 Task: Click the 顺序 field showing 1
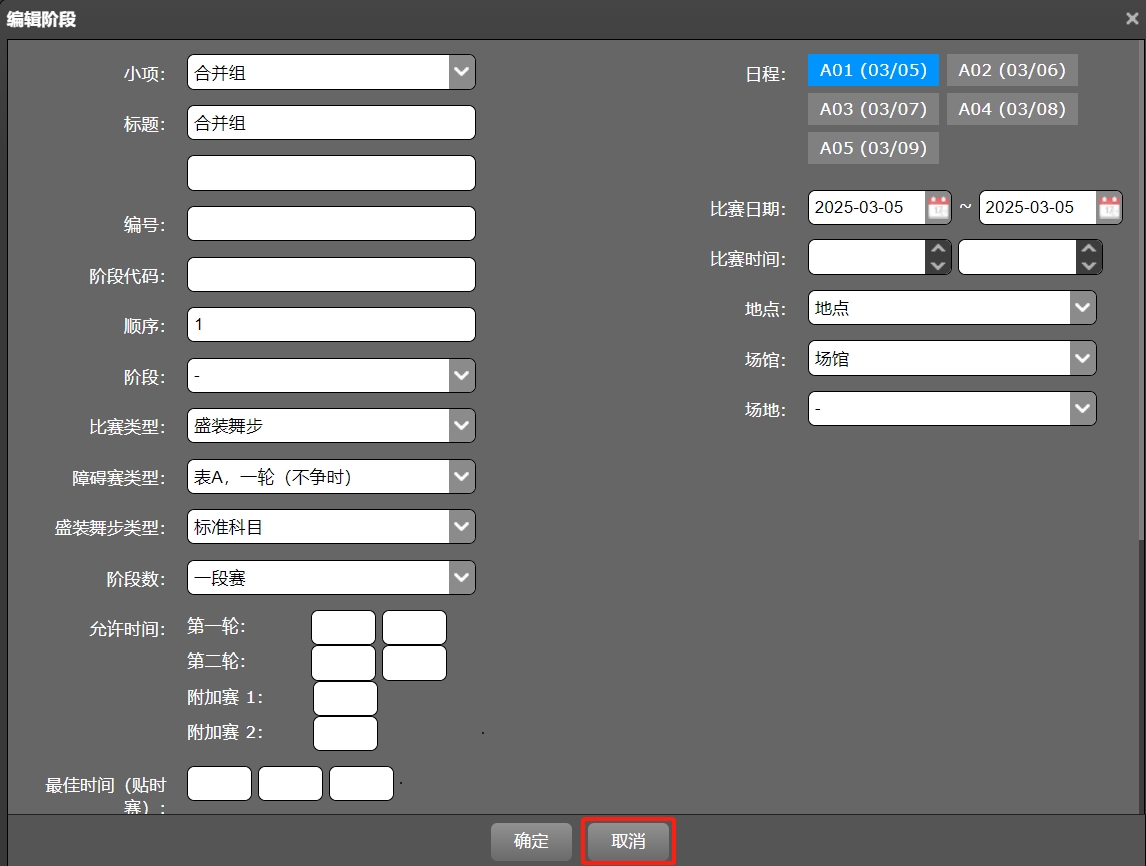(x=330, y=324)
